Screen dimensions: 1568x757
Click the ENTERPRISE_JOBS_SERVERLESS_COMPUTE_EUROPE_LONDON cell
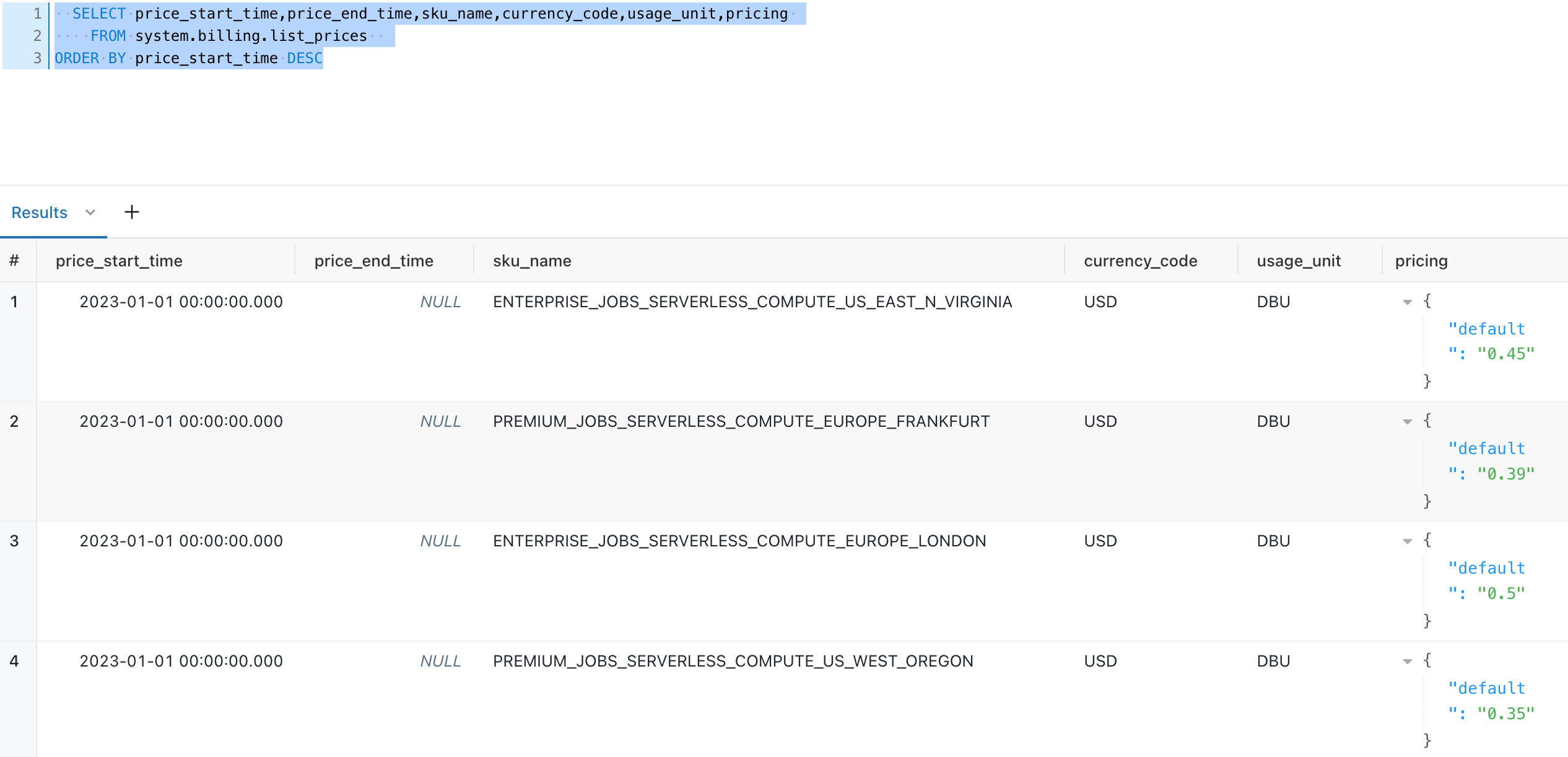[x=739, y=541]
